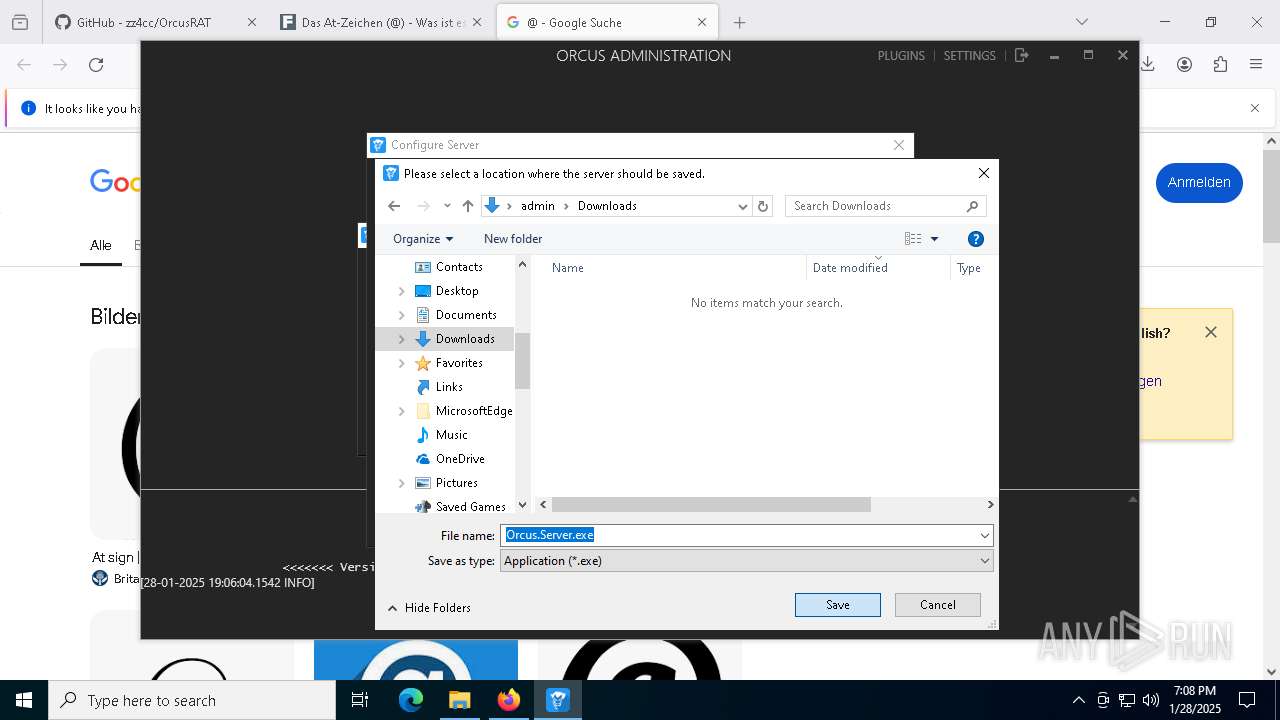Open the Orcus SETTINGS menu

970,56
